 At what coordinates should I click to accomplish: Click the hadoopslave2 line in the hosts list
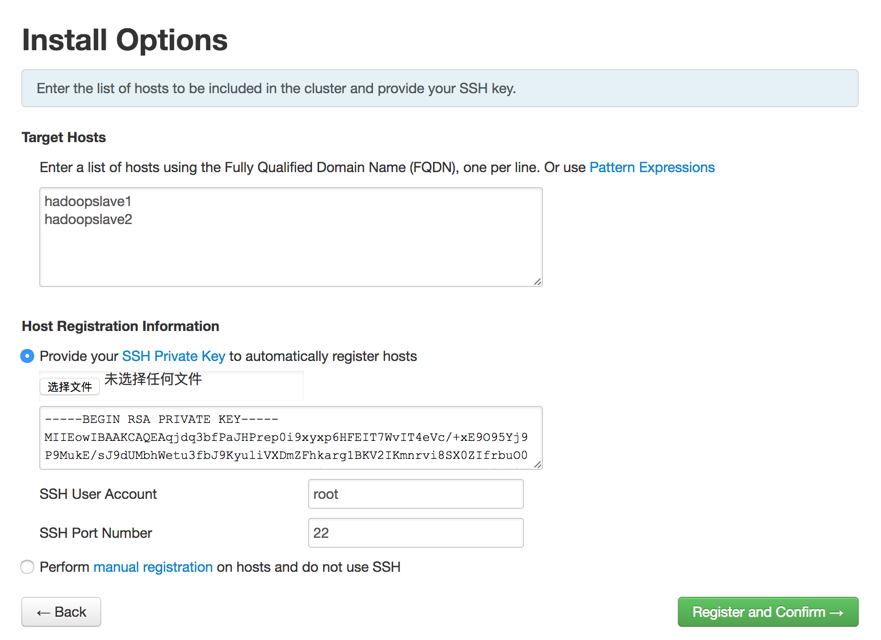click(x=88, y=219)
